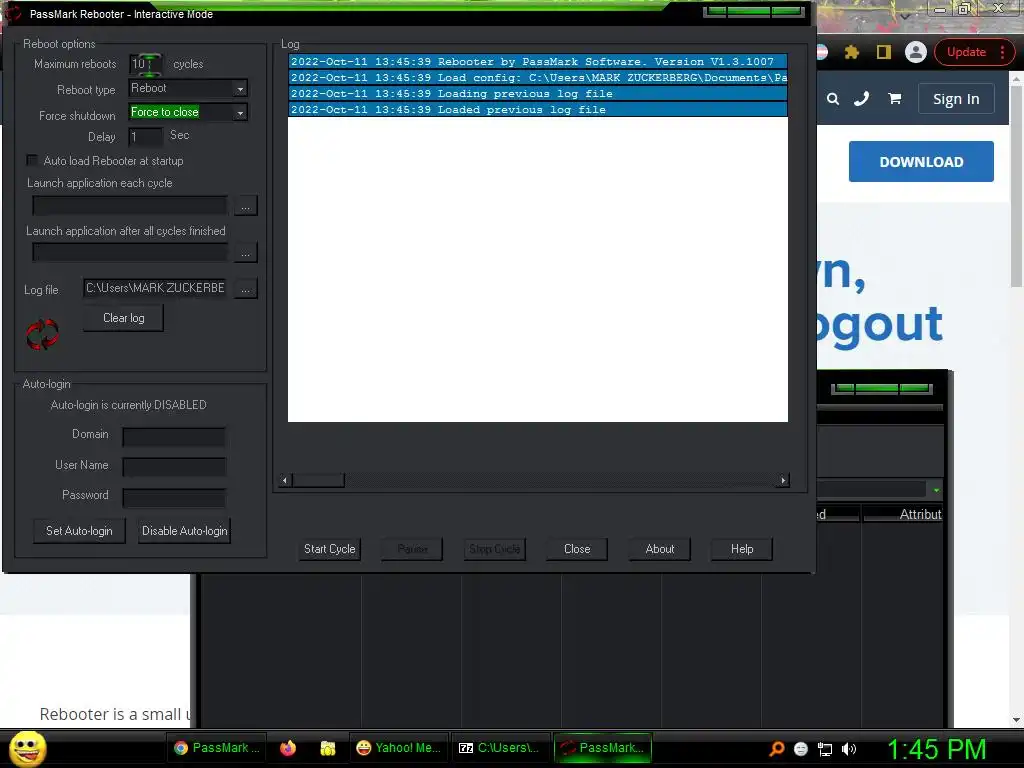This screenshot has width=1024, height=768.
Task: Click the phone icon on PassMark website
Action: coord(862,99)
